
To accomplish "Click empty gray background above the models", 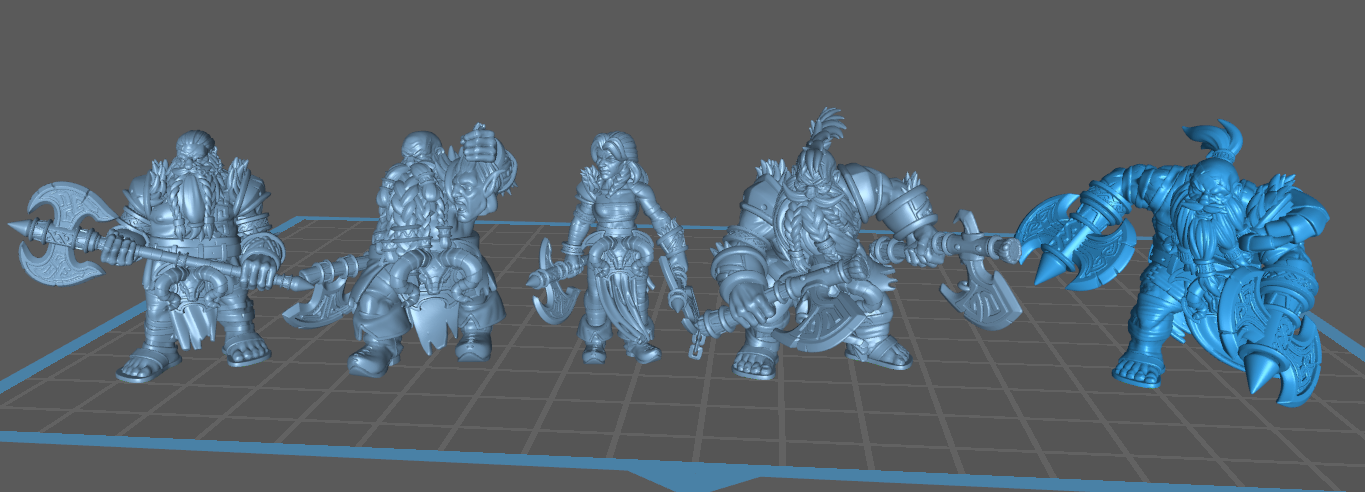I will click(680, 60).
